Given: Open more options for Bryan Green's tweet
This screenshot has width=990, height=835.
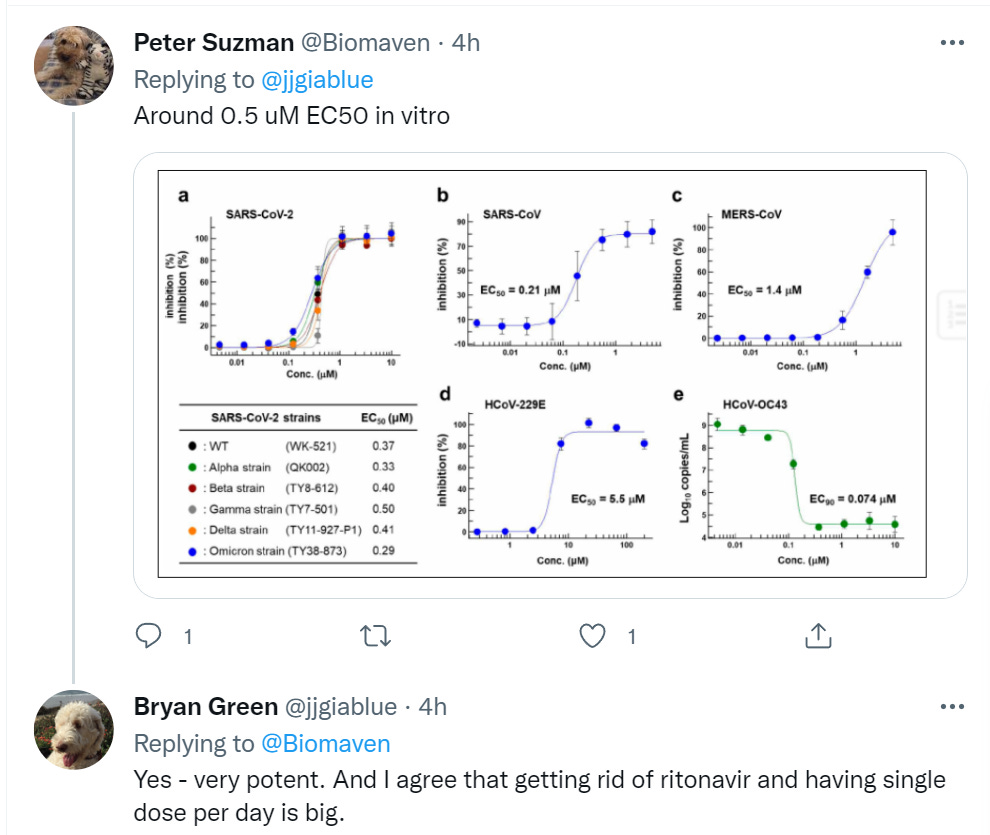Looking at the screenshot, I should click(952, 707).
